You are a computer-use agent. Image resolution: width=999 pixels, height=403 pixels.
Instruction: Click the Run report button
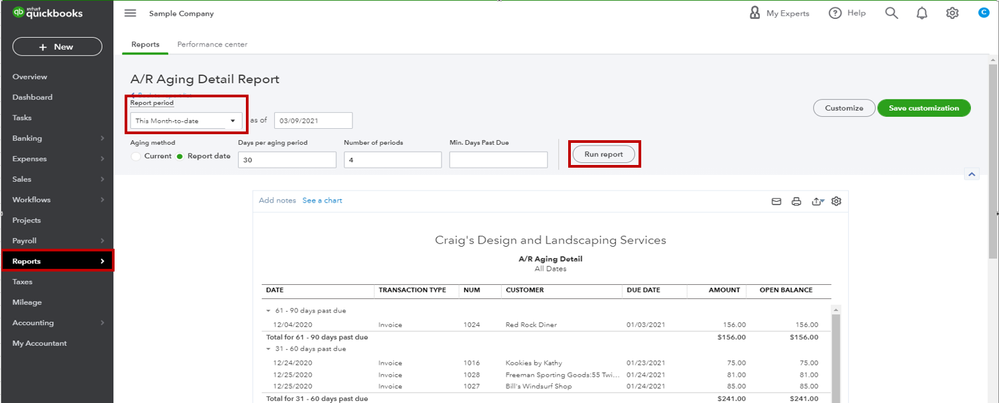[x=603, y=155]
